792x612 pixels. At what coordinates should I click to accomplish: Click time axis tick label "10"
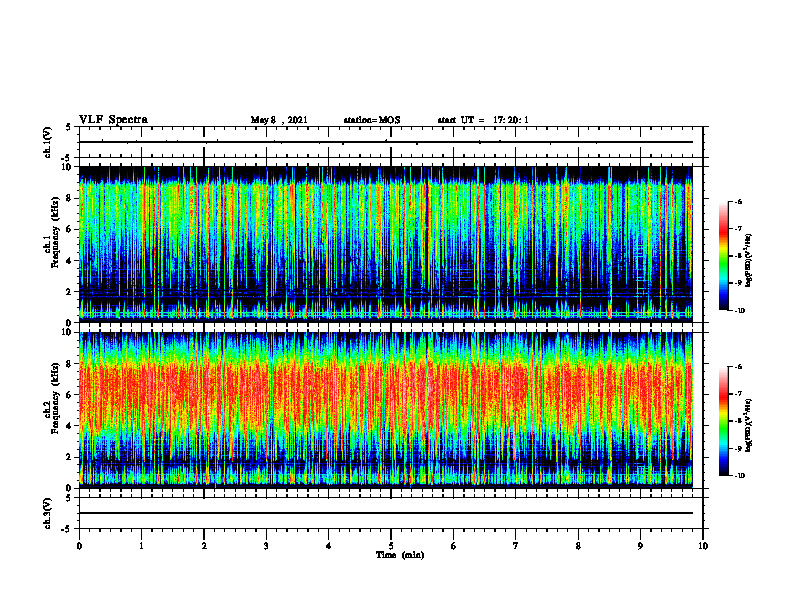click(703, 546)
